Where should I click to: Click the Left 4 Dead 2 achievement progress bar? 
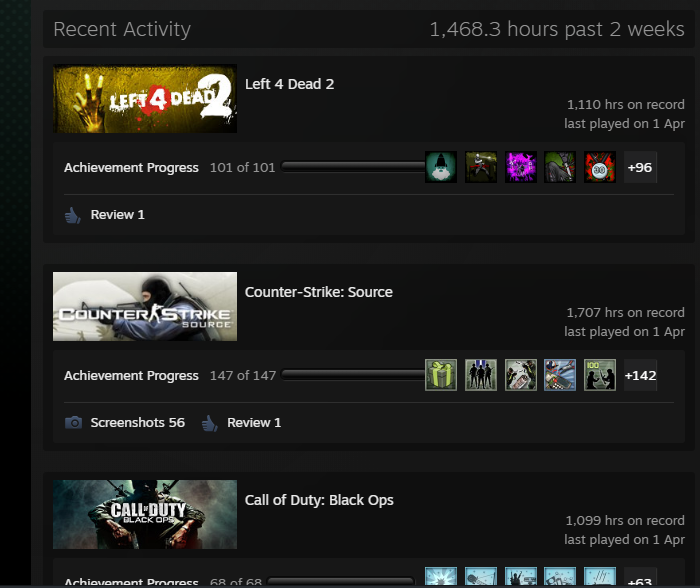[x=353, y=167]
